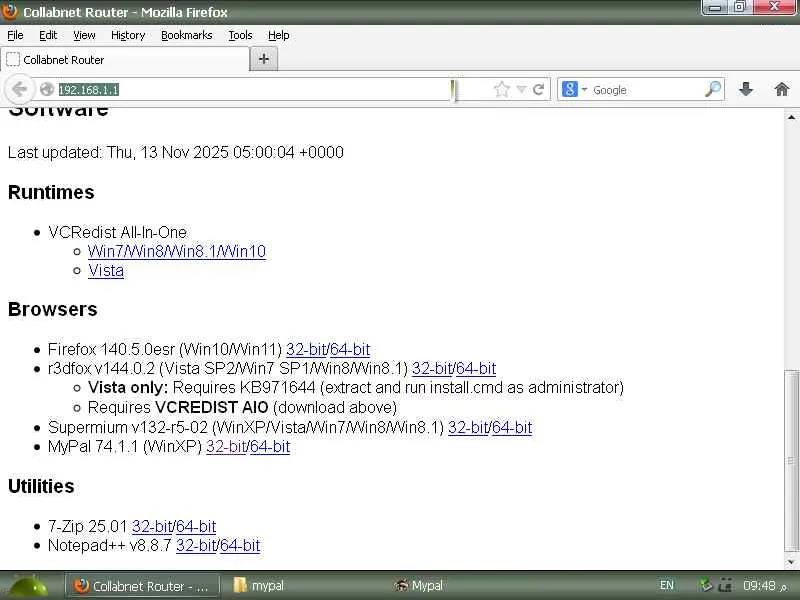Open the Google search engine selector
The width and height of the screenshot is (800, 600).
pyautogui.click(x=574, y=89)
